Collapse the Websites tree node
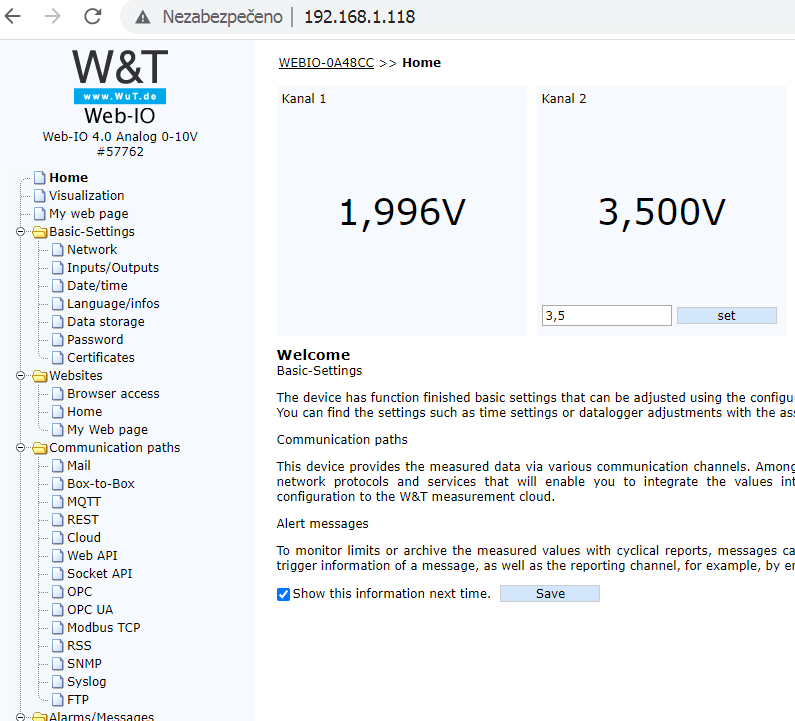The width and height of the screenshot is (795, 721). coord(20,376)
